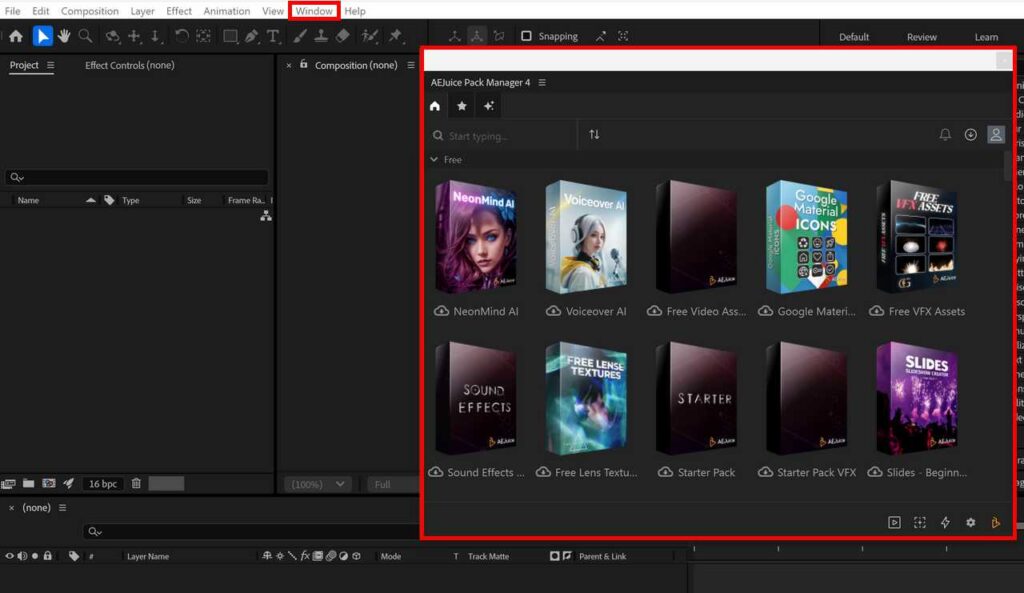Select the Hand tool

pyautogui.click(x=64, y=37)
